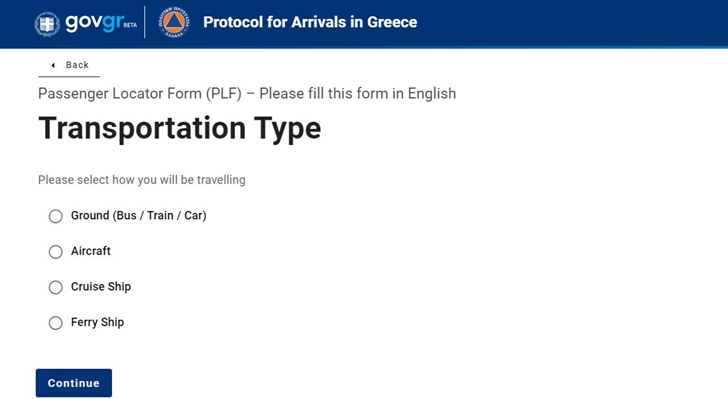Click the Back arrow icon
This screenshot has width=728, height=399.
pyautogui.click(x=53, y=65)
